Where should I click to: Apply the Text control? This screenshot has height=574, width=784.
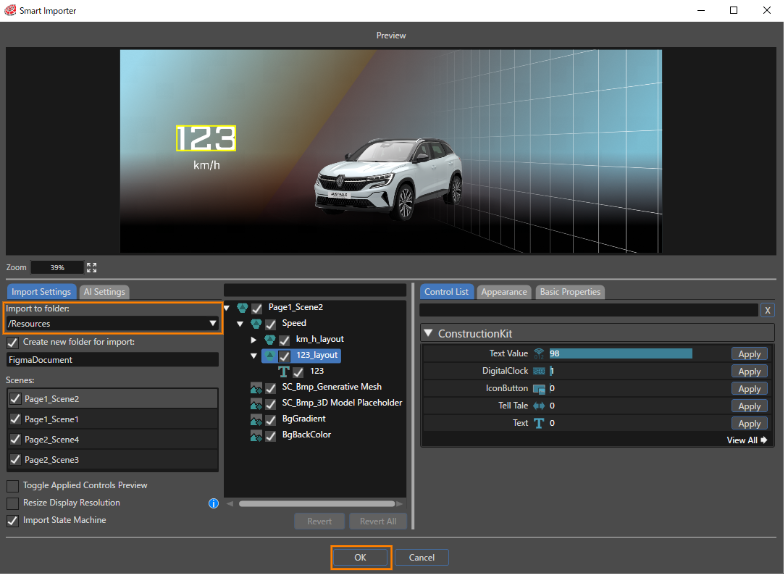(x=749, y=424)
